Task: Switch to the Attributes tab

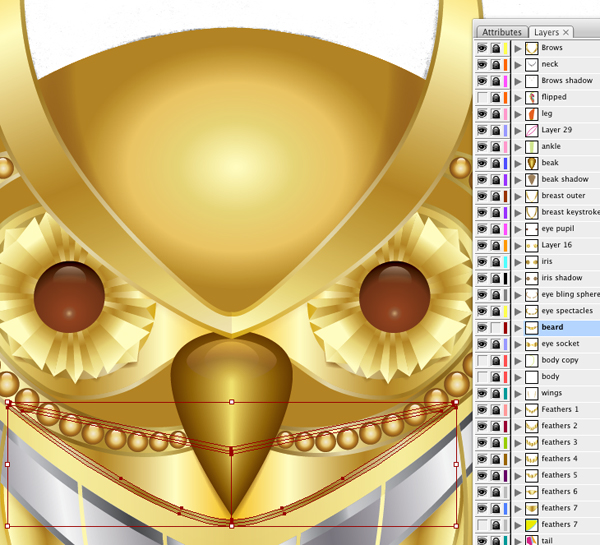Action: point(502,32)
